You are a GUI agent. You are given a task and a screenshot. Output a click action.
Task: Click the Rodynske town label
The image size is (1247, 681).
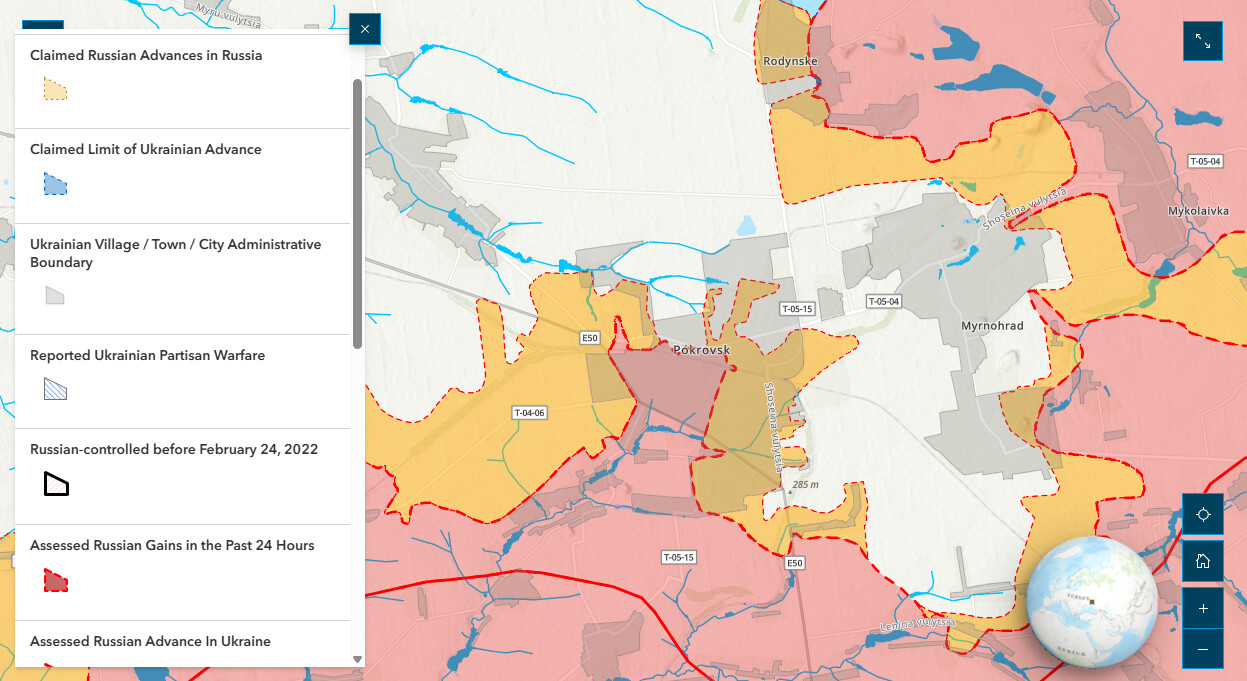790,61
